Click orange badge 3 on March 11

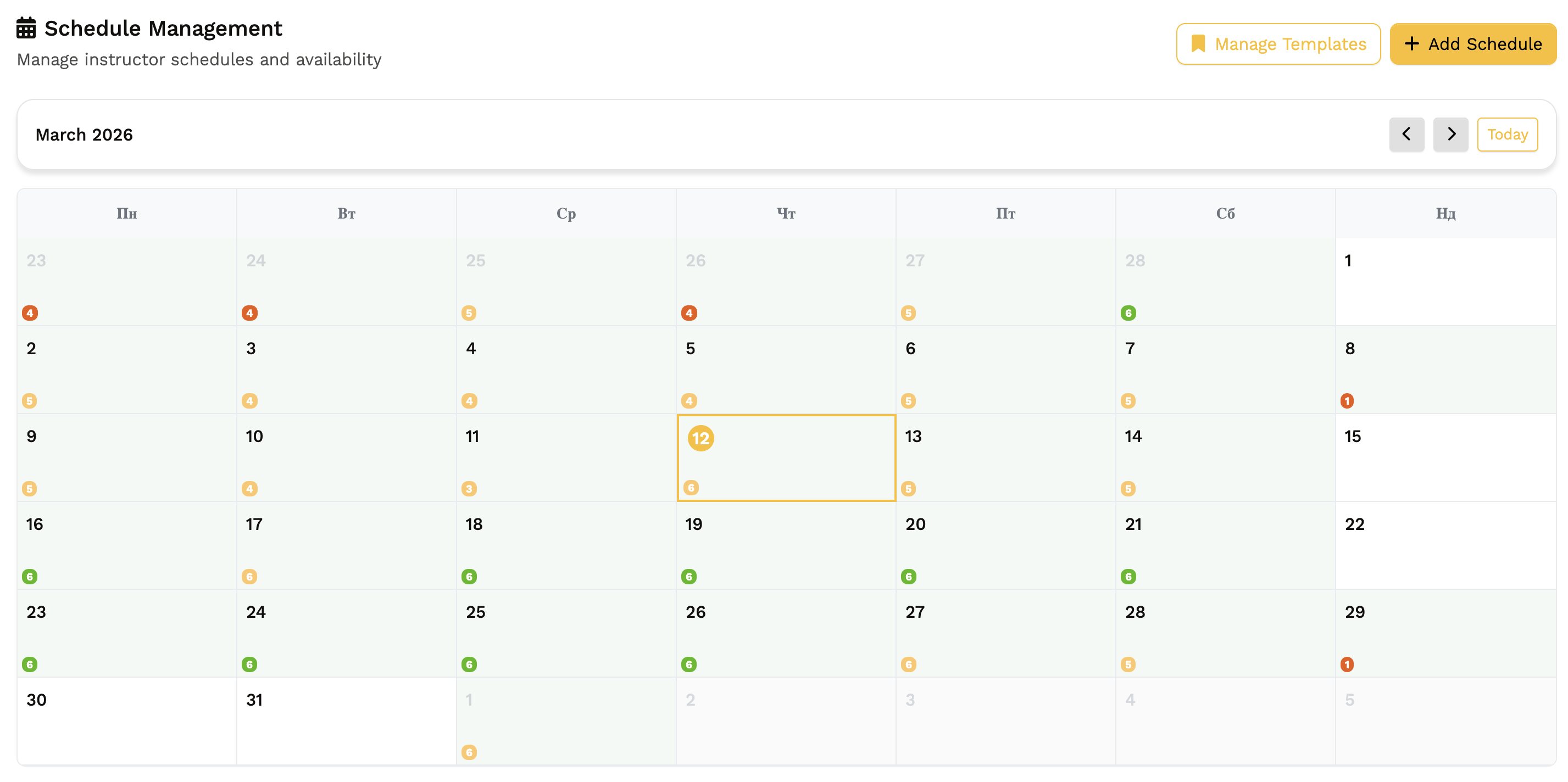coord(469,489)
